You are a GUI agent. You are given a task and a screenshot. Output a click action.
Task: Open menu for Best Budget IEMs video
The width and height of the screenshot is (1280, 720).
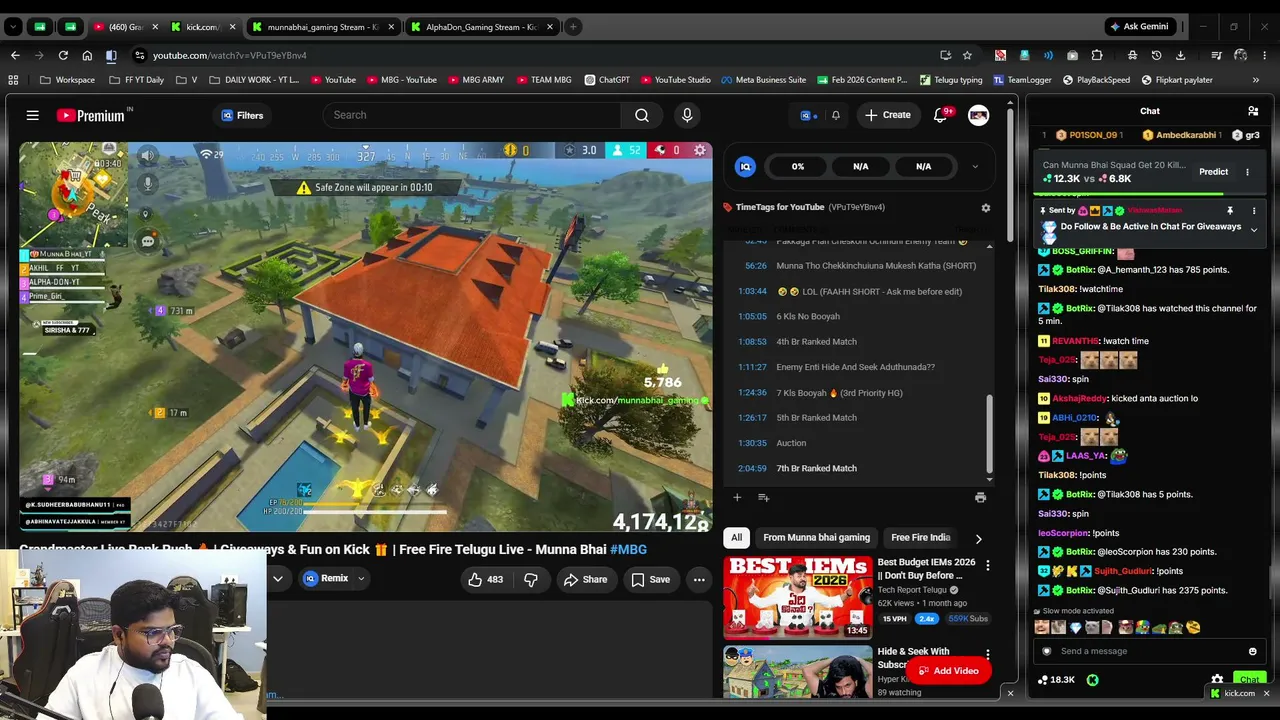(987, 566)
